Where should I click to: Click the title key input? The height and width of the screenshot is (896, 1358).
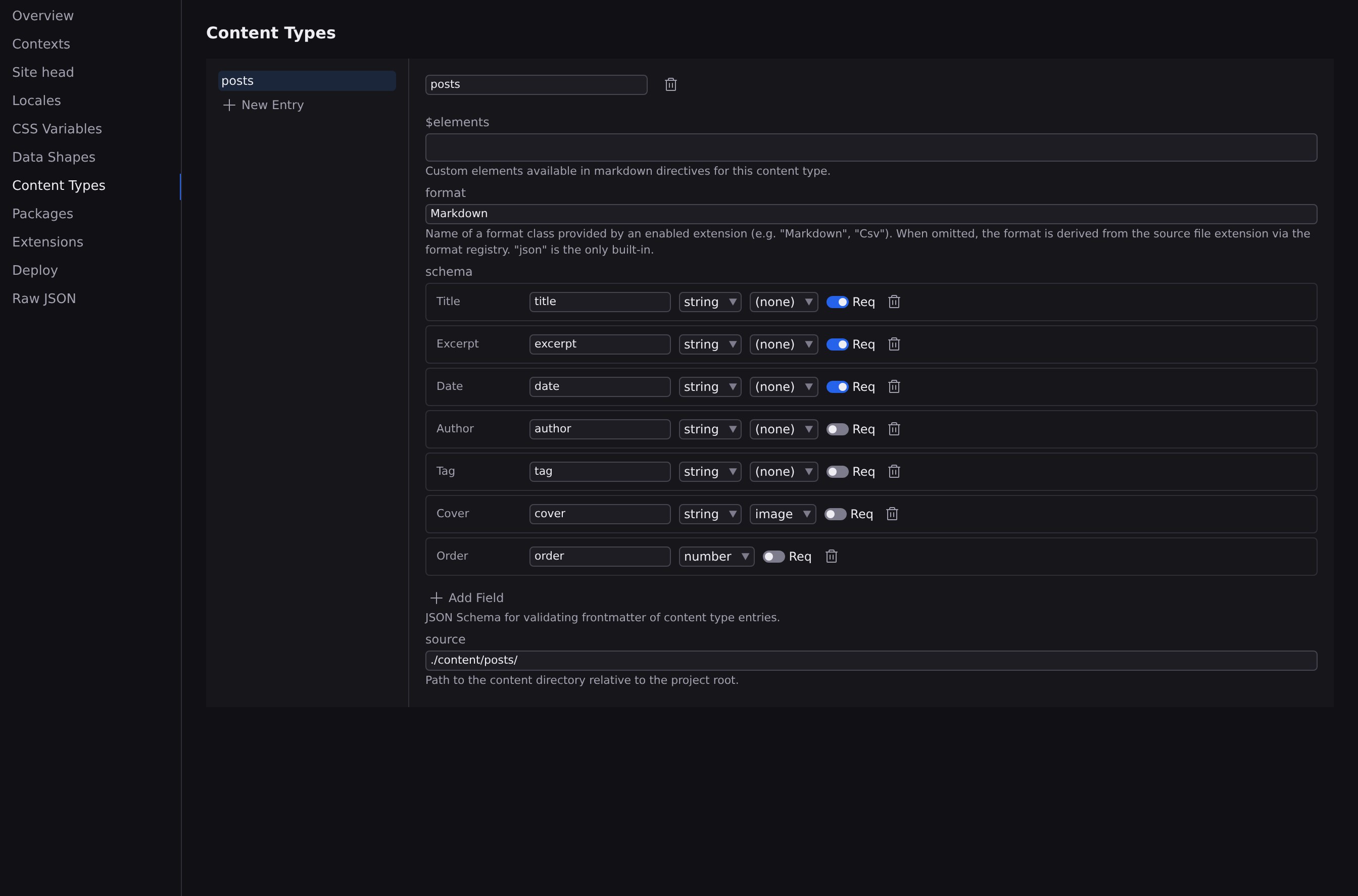tap(600, 302)
